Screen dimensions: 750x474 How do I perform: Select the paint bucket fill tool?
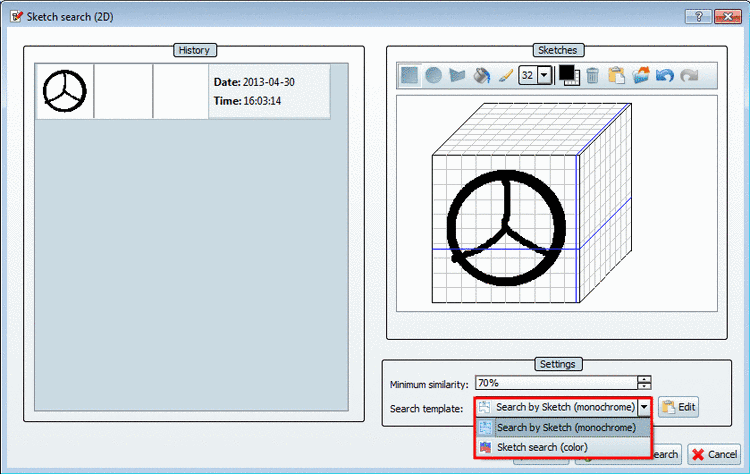tap(482, 75)
